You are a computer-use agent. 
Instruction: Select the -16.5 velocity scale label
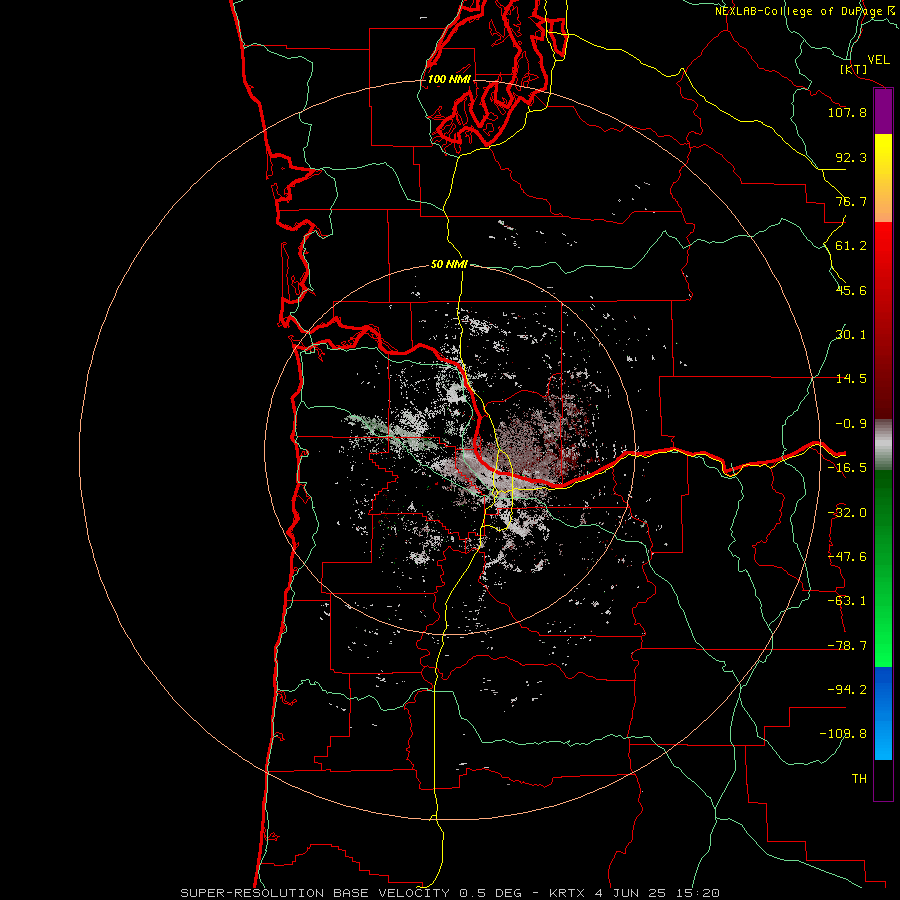pos(847,468)
